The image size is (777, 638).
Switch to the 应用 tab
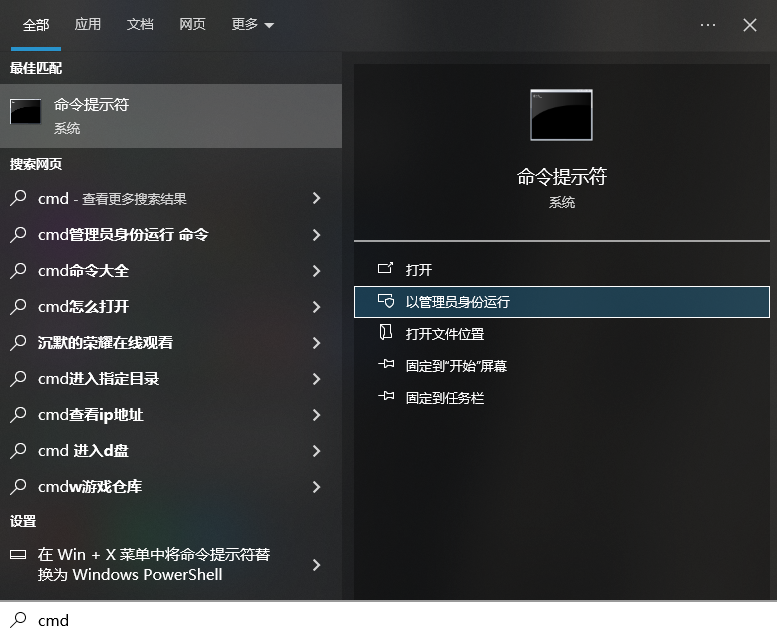(88, 24)
